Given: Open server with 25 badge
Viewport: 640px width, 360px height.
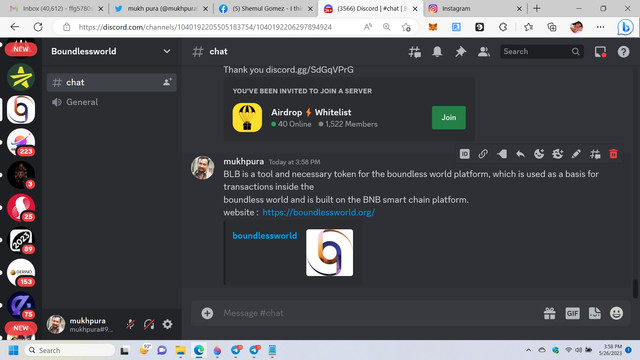Looking at the screenshot, I should point(21,208).
